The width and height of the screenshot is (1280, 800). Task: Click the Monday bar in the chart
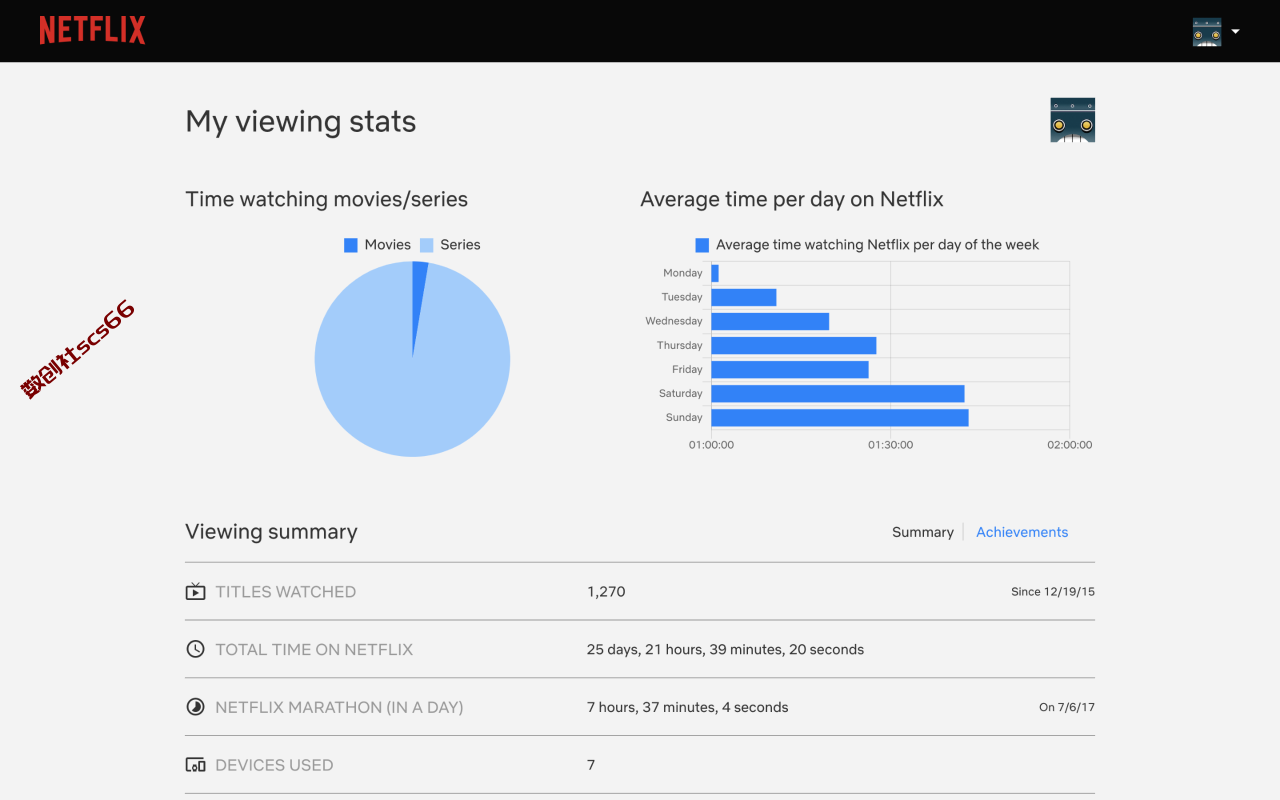point(715,273)
